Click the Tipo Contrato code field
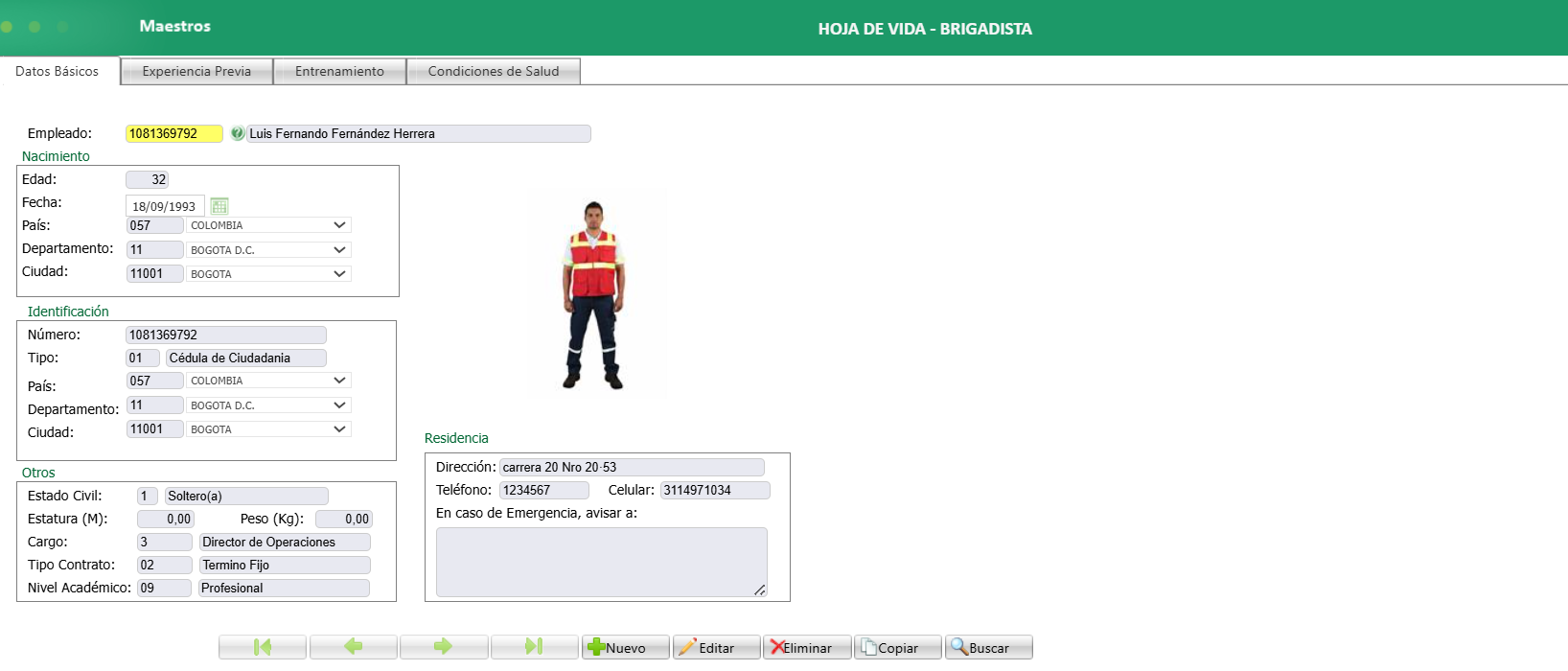Viewport: 1568px width, 671px height. [x=165, y=565]
